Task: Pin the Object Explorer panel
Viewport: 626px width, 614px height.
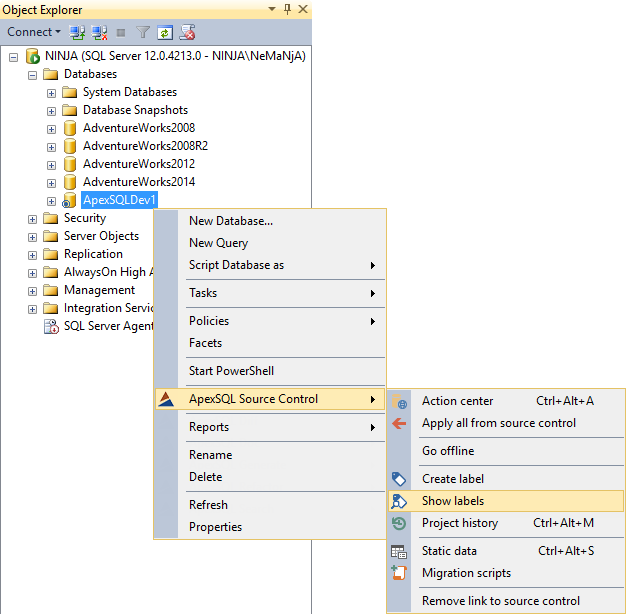Action: (x=287, y=9)
